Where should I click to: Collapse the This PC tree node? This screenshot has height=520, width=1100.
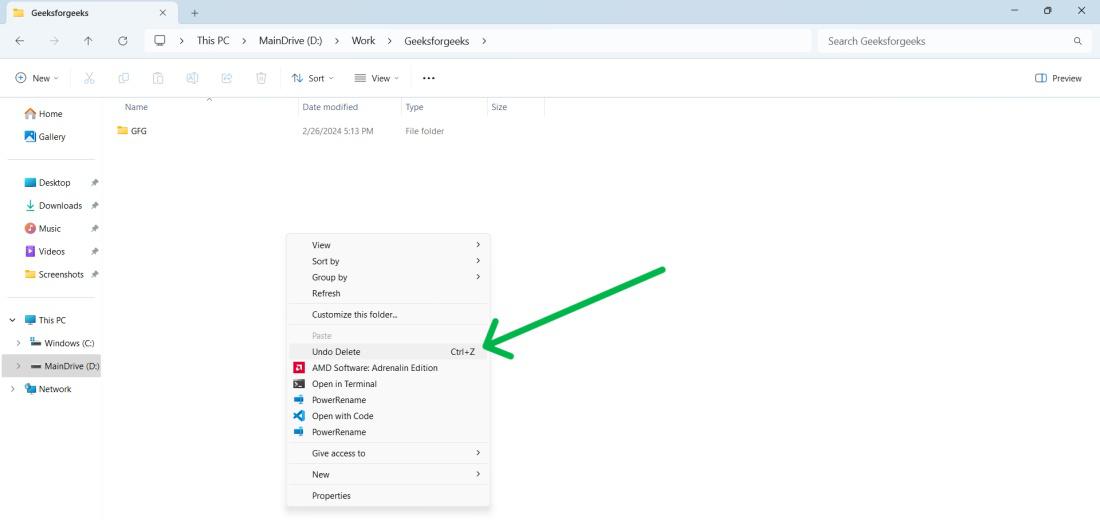point(13,320)
